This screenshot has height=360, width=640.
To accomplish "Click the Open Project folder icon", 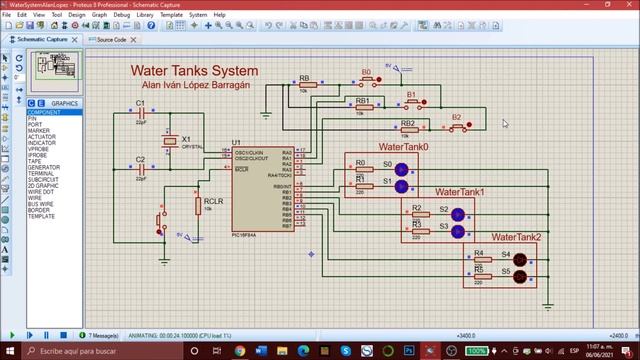I will click(x=19, y=25).
